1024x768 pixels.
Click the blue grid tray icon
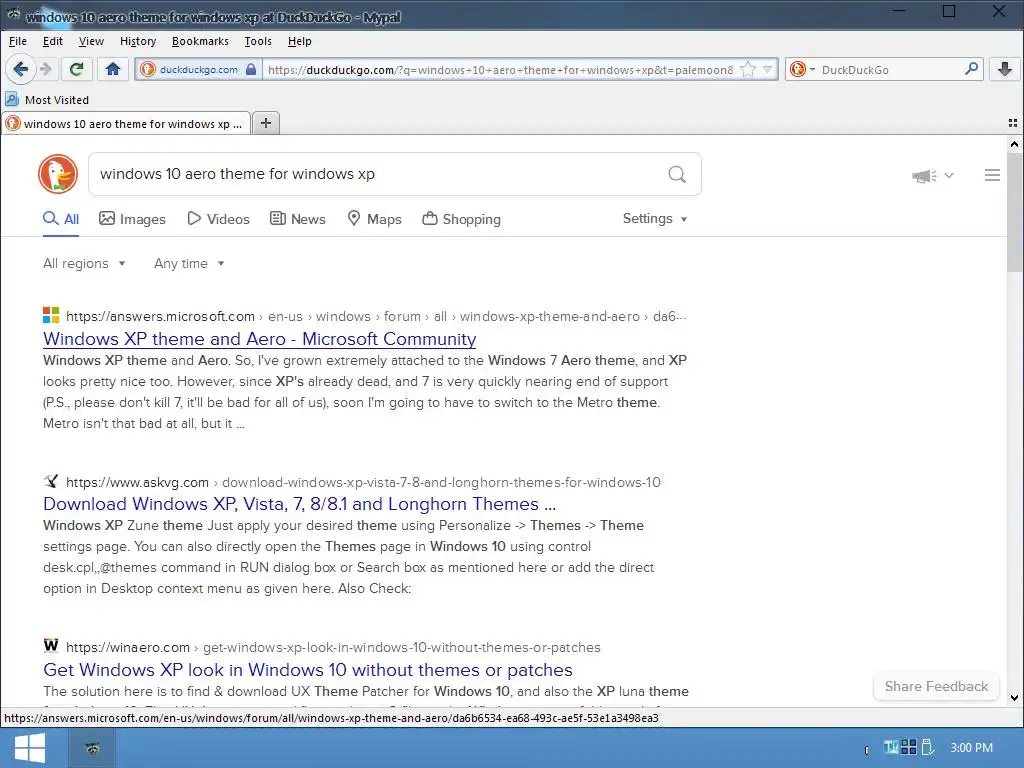pos(908,746)
